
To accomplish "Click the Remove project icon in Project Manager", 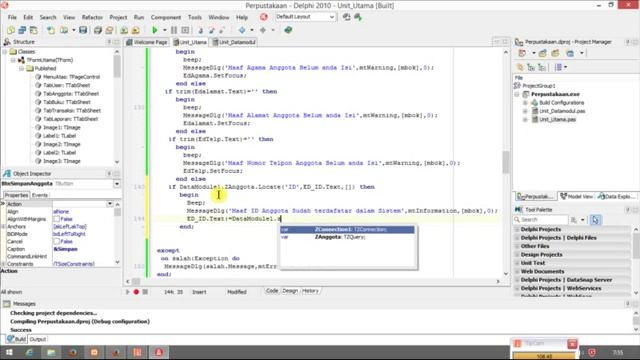I will (x=555, y=53).
